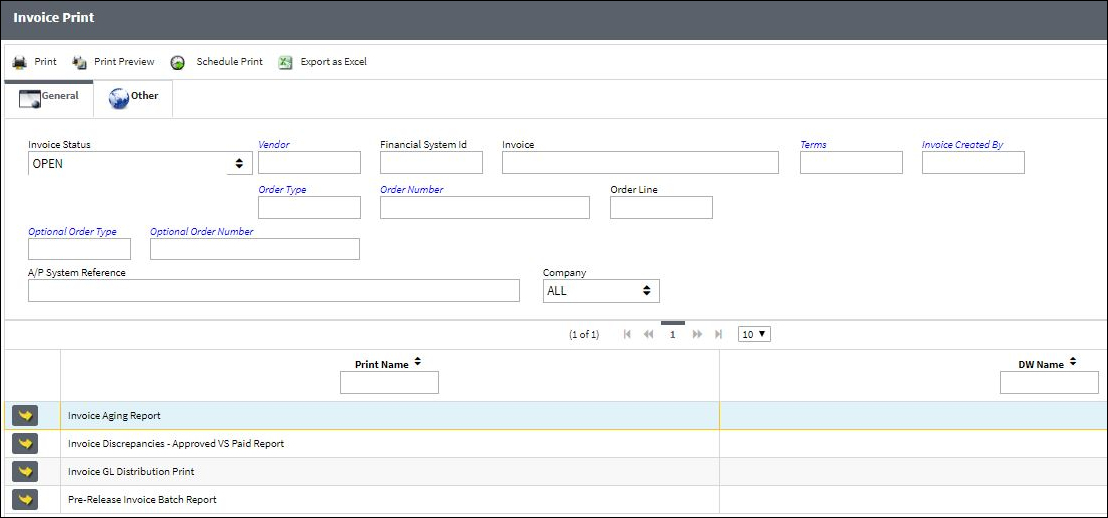Open the Invoice Created By lookup link
This screenshot has width=1108, height=518.
pyautogui.click(x=962, y=144)
